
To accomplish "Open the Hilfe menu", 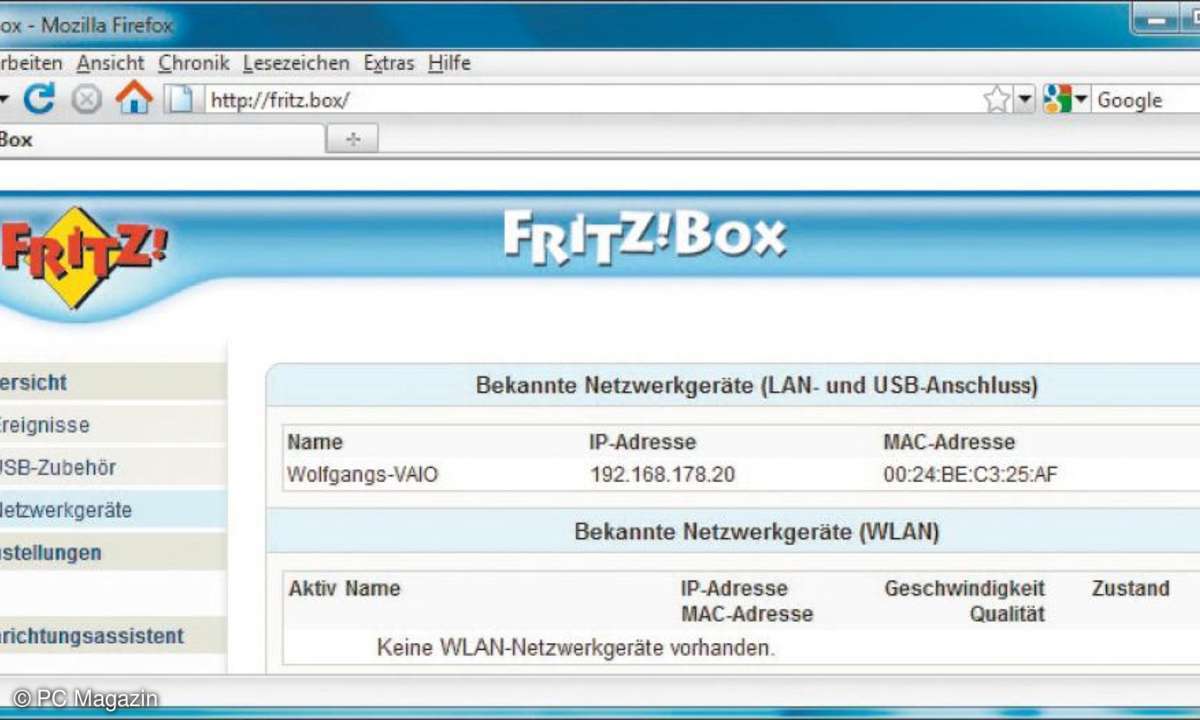I will tap(449, 63).
